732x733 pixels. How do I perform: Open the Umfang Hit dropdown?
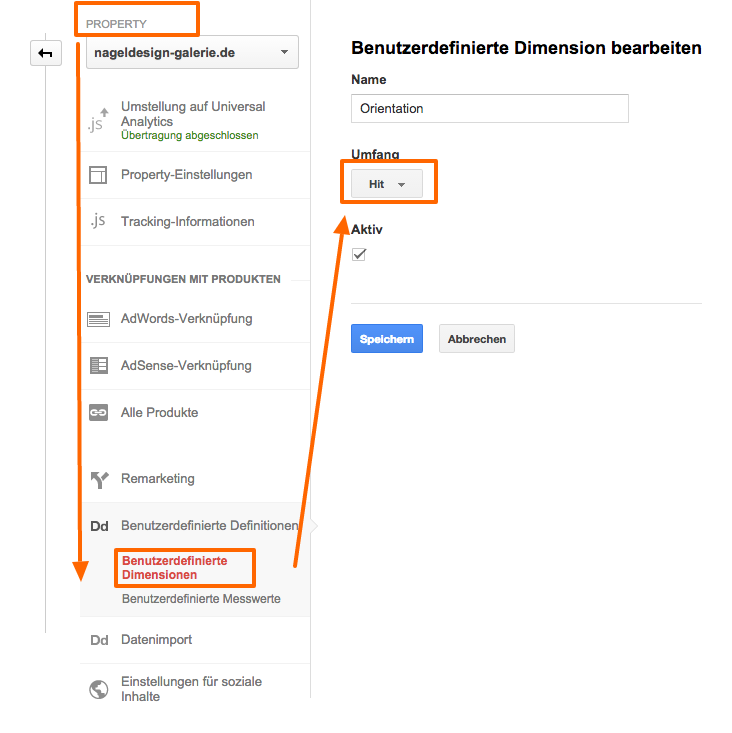coord(386,184)
